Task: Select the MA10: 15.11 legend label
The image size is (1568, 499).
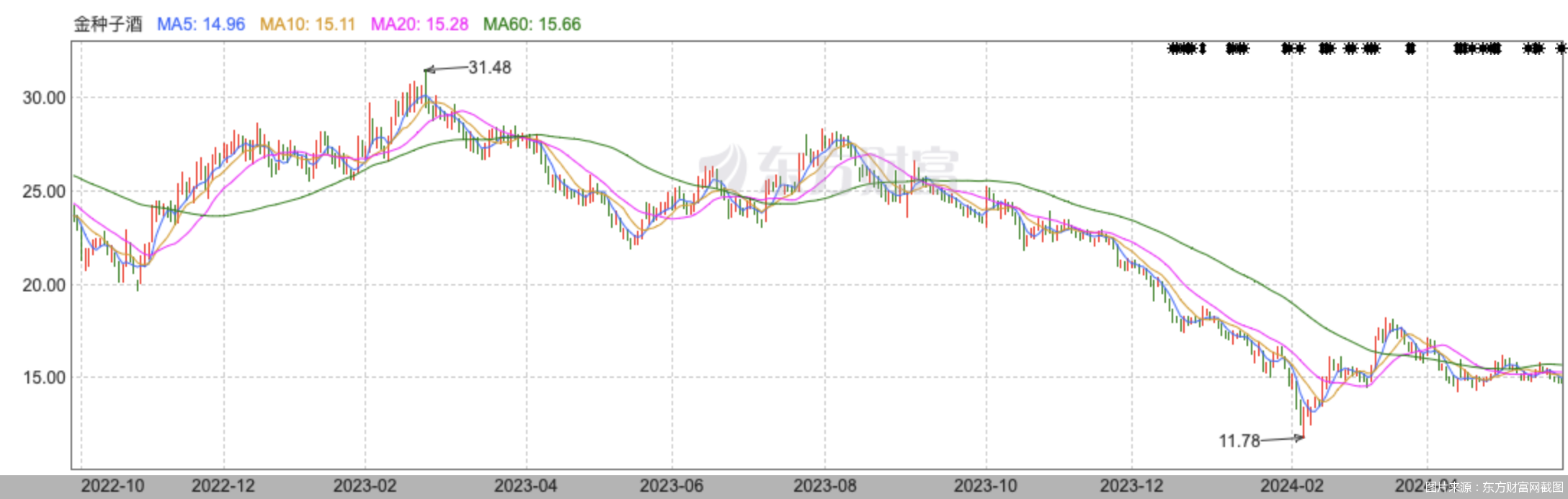Action: coord(308,25)
